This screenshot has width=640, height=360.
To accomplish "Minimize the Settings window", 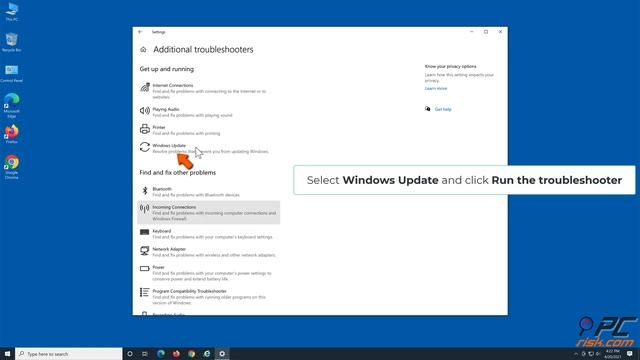I will coord(472,32).
